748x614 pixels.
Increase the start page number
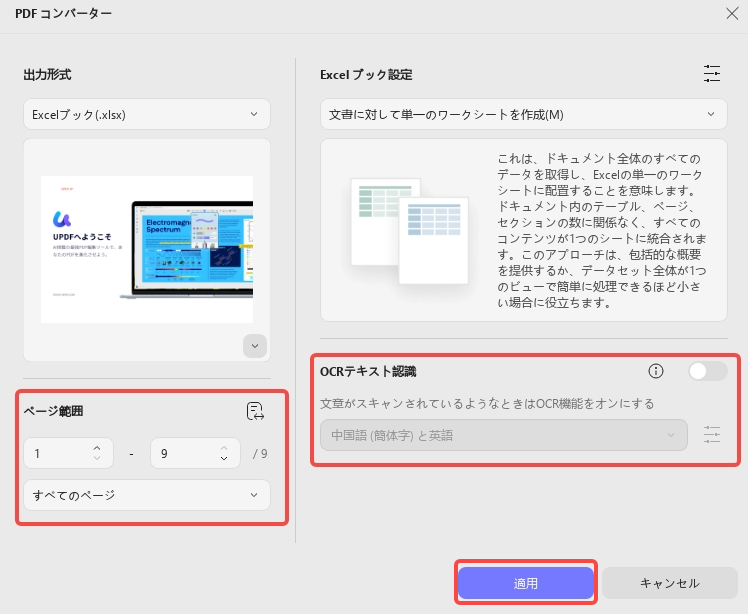pos(97,448)
